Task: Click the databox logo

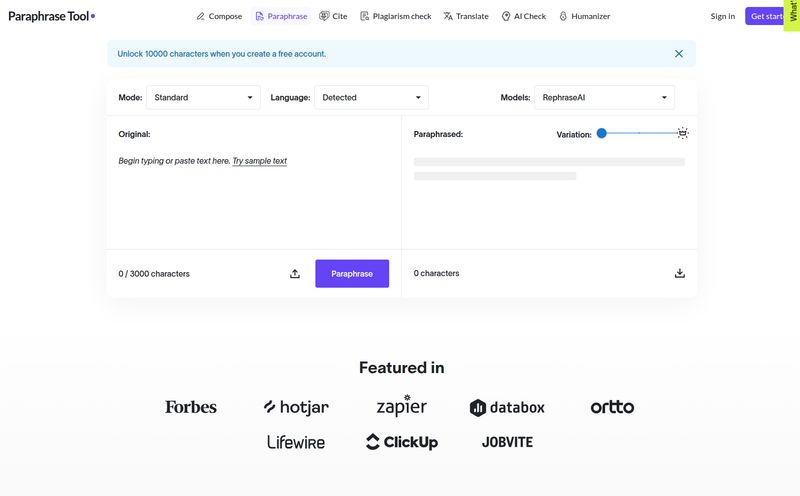Action: [507, 407]
